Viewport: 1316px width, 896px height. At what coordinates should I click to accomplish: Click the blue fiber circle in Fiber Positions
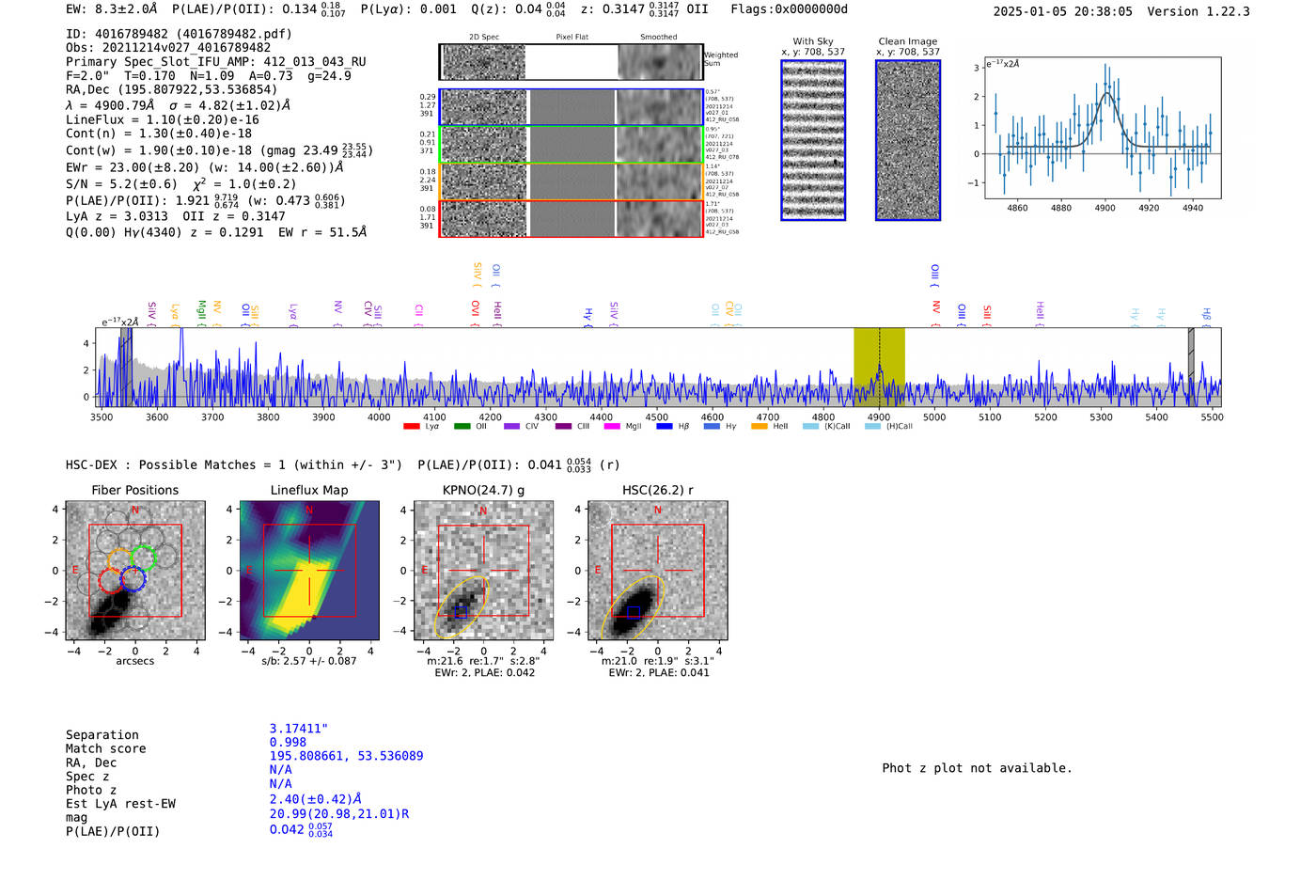tap(133, 578)
